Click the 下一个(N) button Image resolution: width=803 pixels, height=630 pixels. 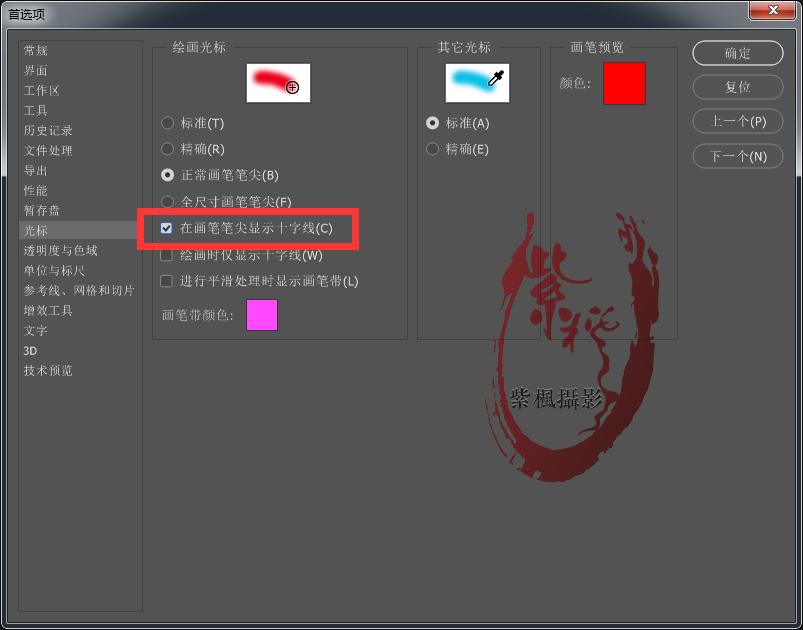(737, 156)
